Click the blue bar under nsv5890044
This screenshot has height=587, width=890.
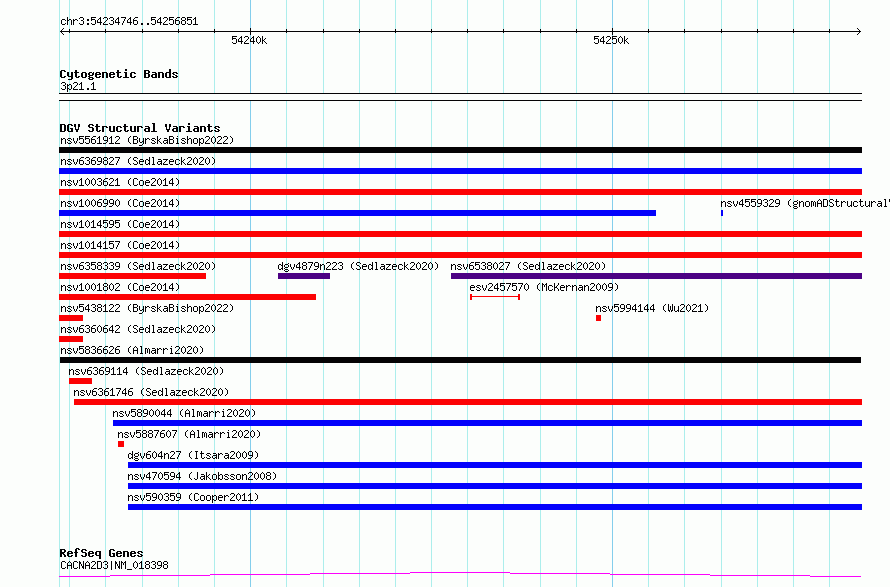click(x=487, y=423)
